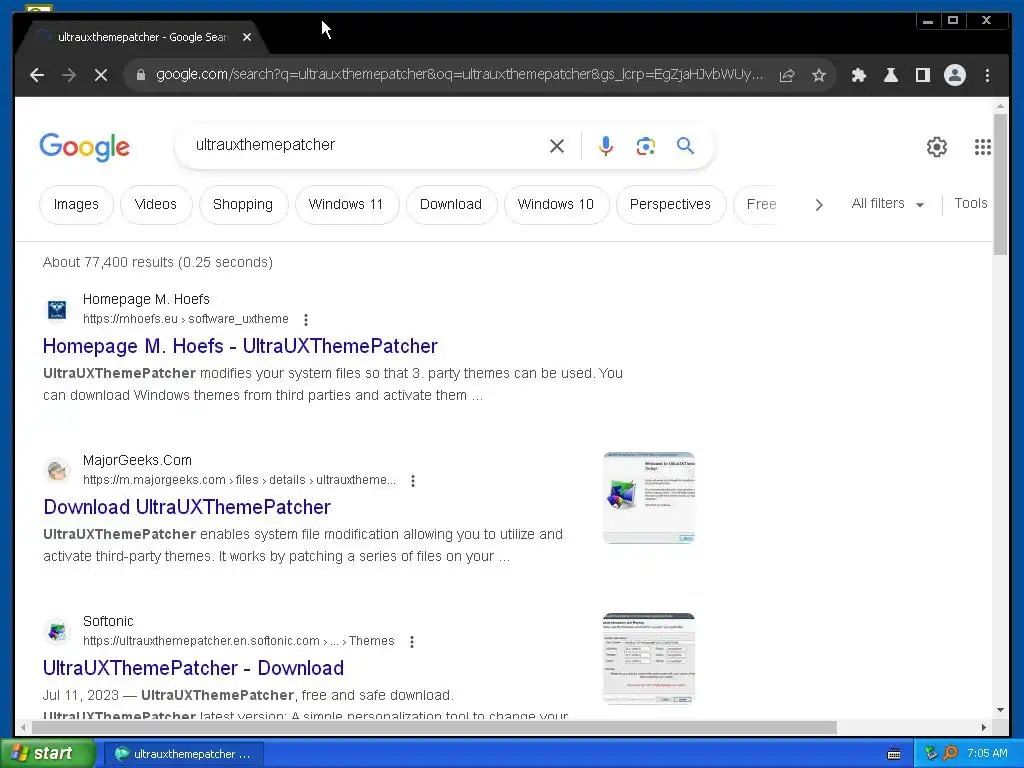Image resolution: width=1024 pixels, height=768 pixels.
Task: Open options for MajorGeeks result
Action: point(413,481)
